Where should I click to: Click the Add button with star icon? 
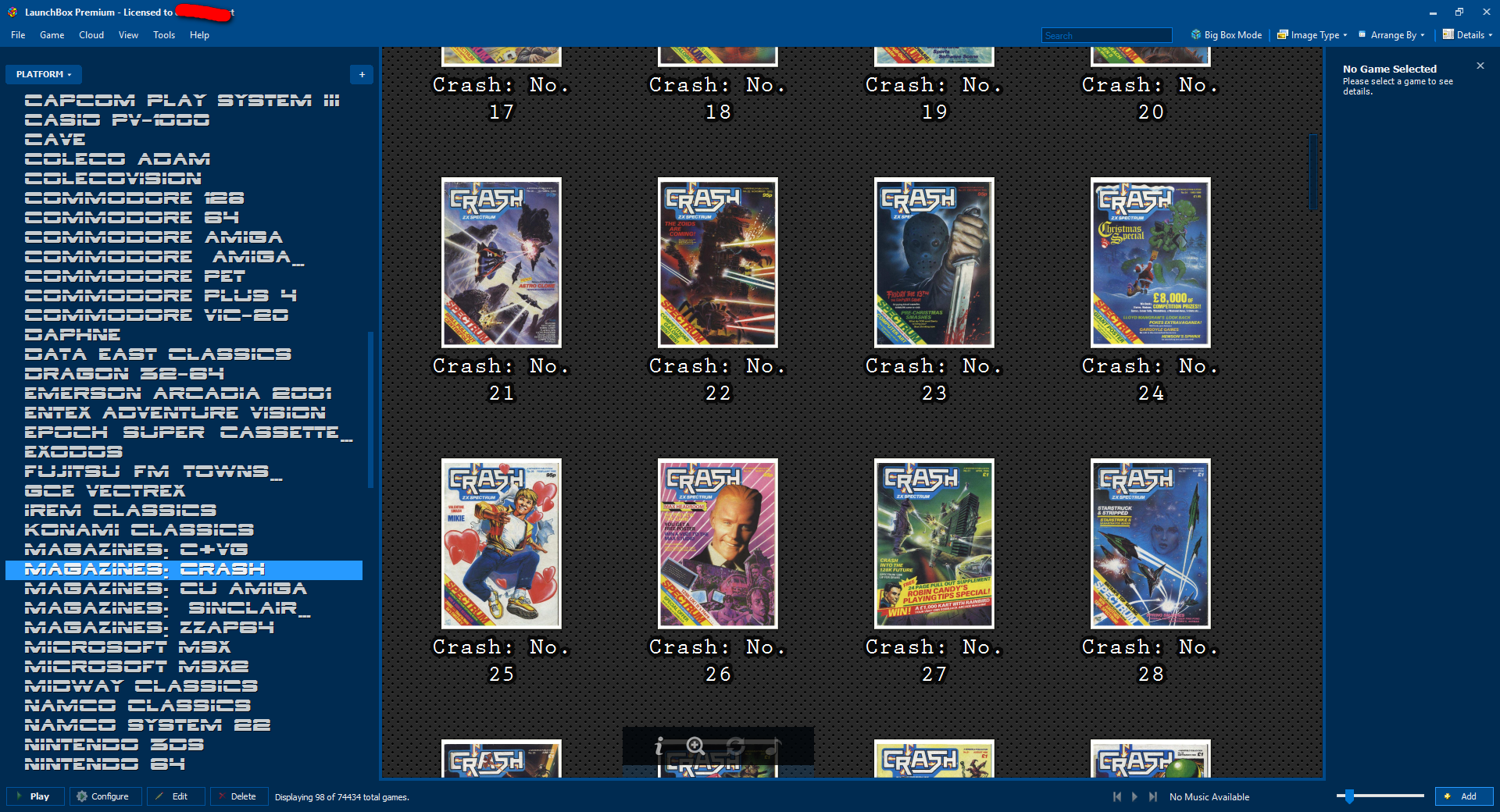pyautogui.click(x=1464, y=796)
